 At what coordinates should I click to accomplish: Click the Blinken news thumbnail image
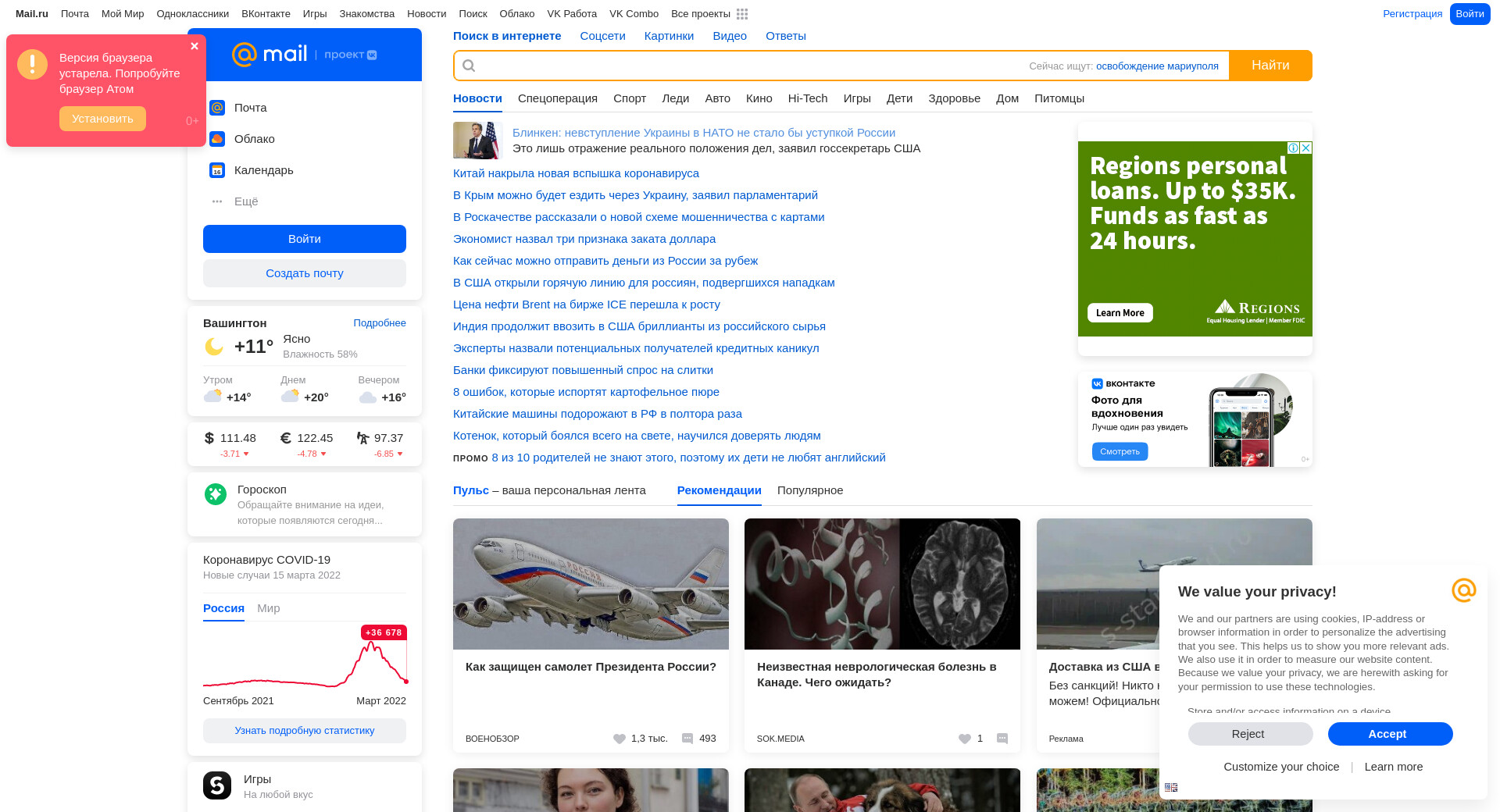tap(476, 141)
